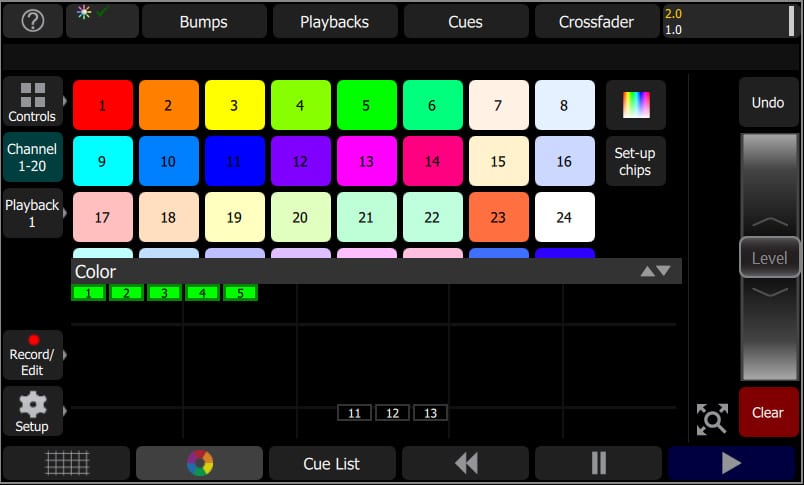The image size is (804, 485).
Task: Toggle channel 12 in the channel grid
Action: [x=392, y=413]
